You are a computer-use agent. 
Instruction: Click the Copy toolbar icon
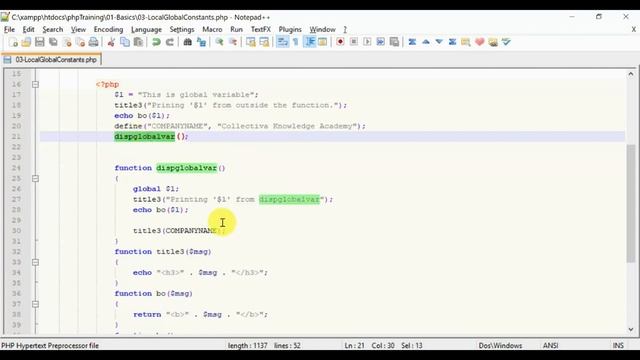[124, 42]
